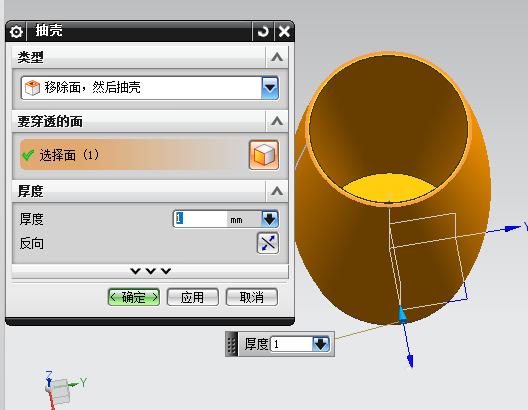Screen dimensions: 528x410
Task: Click the 要穿透的面 section header label
Action: 50,122
